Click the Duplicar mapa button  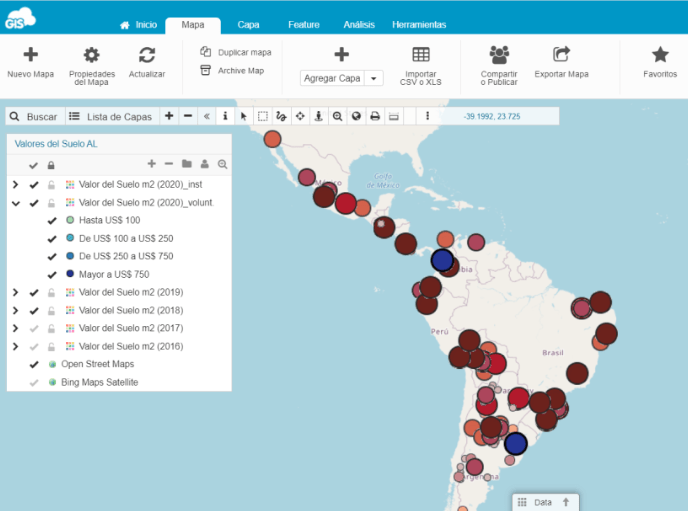tap(236, 52)
